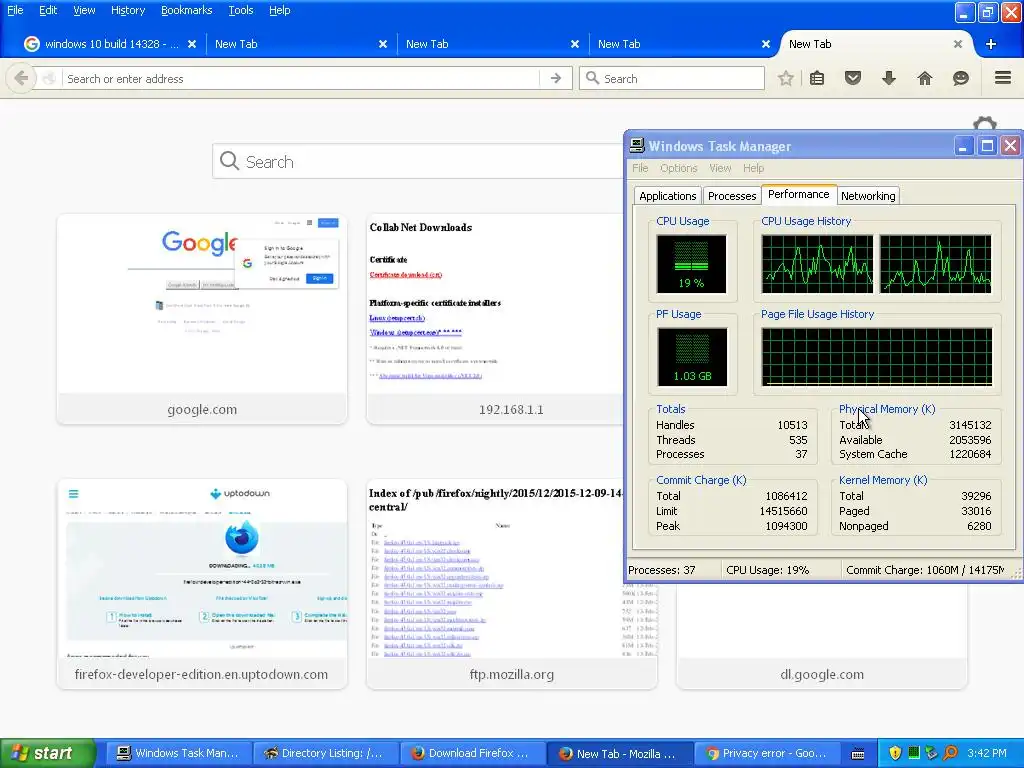Close the 'windows 10 build 14328' tab

[x=192, y=44]
